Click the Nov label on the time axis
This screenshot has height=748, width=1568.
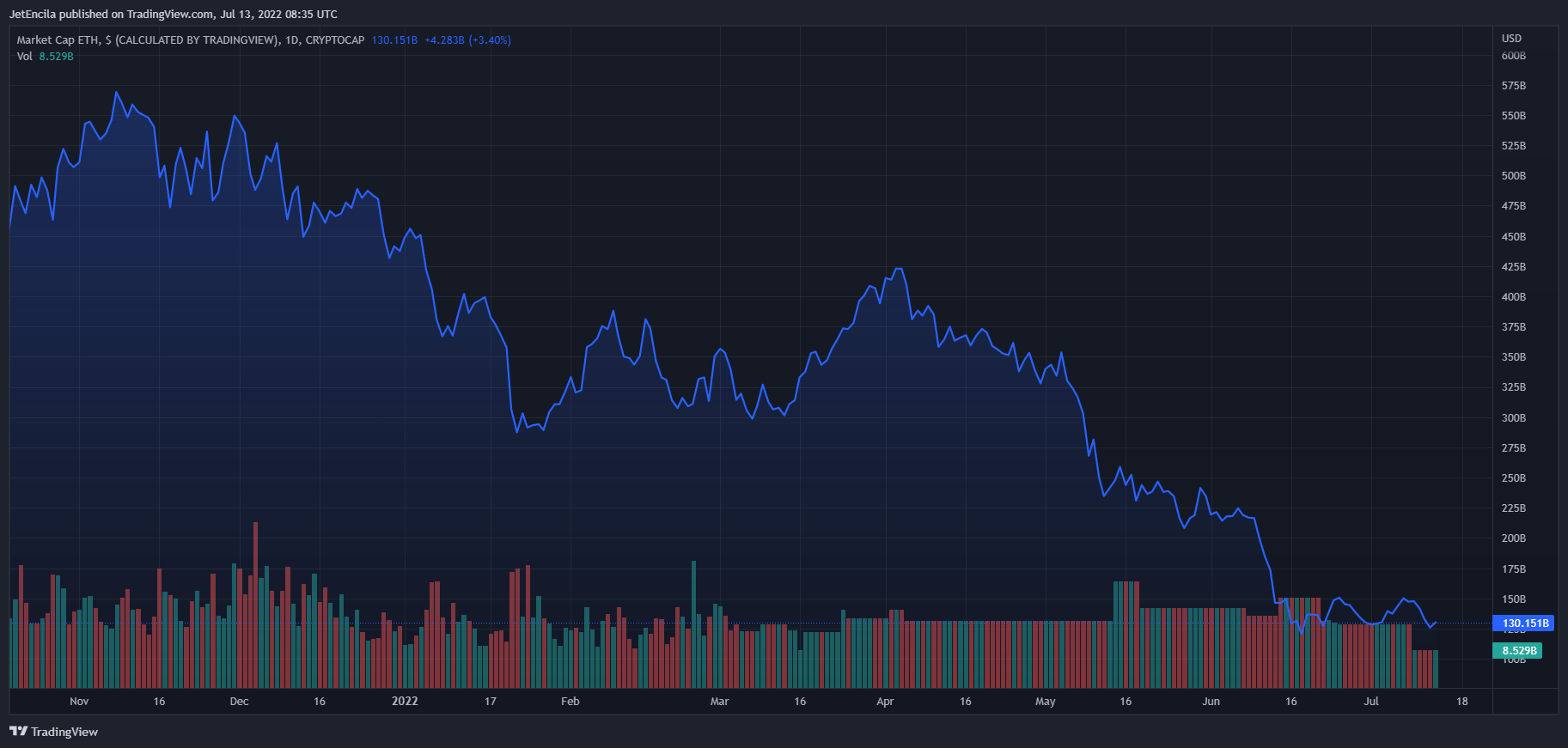79,702
